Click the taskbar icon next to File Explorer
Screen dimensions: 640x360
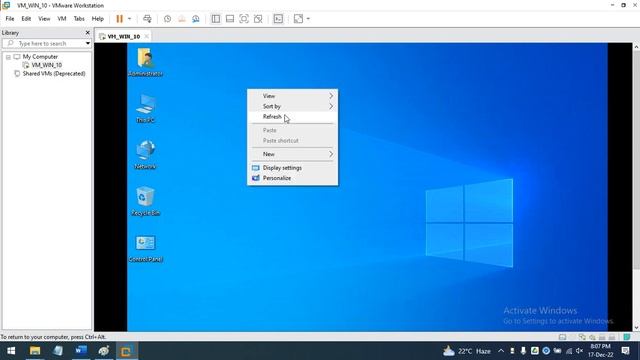click(58, 351)
